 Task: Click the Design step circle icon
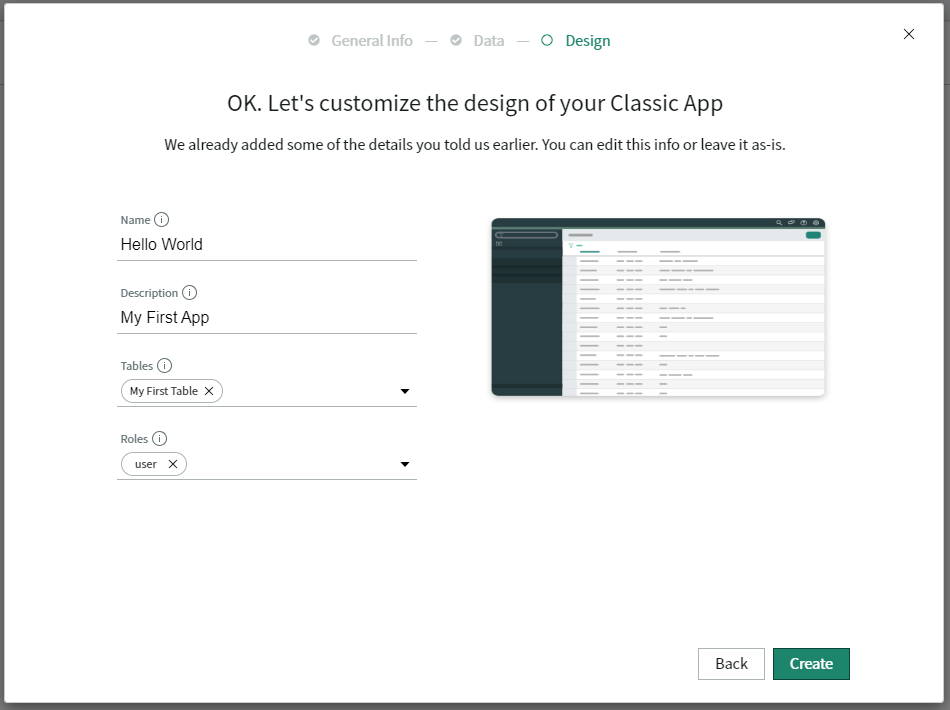(546, 40)
